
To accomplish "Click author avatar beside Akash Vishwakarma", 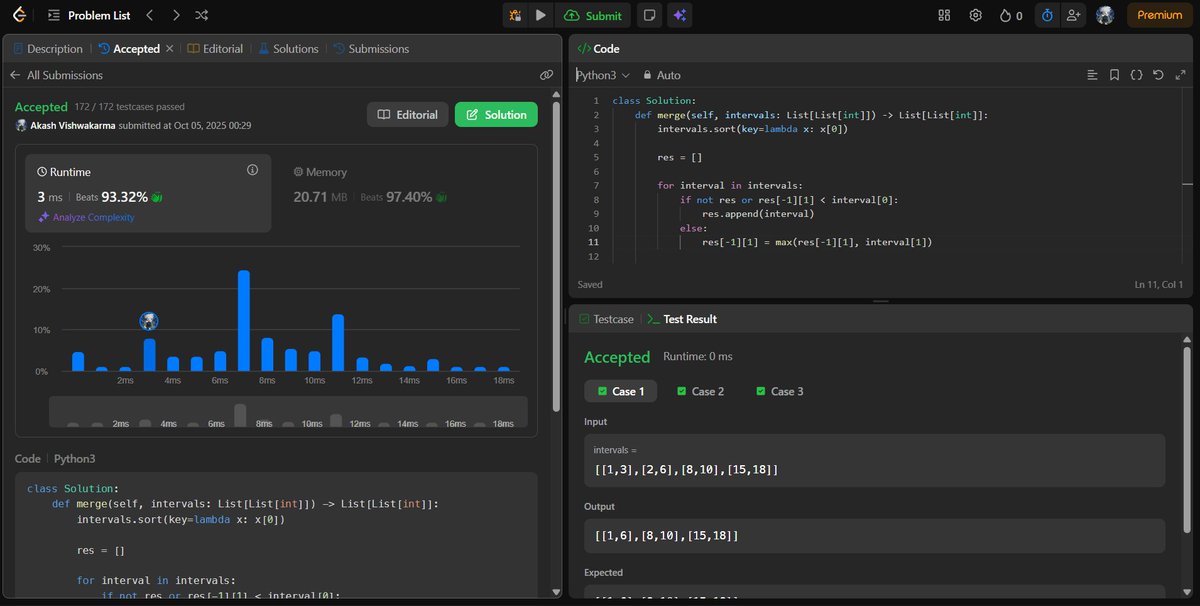I will click(21, 126).
